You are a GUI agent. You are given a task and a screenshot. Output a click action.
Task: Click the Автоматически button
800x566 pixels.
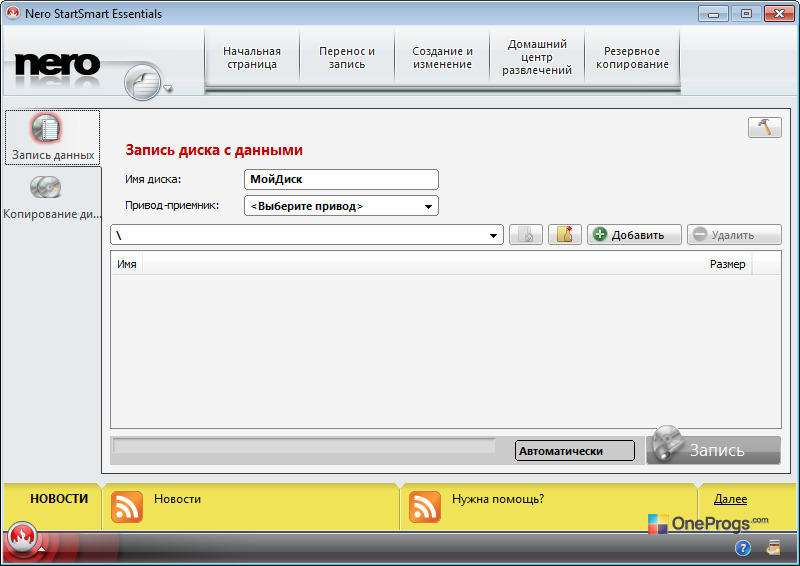point(575,451)
